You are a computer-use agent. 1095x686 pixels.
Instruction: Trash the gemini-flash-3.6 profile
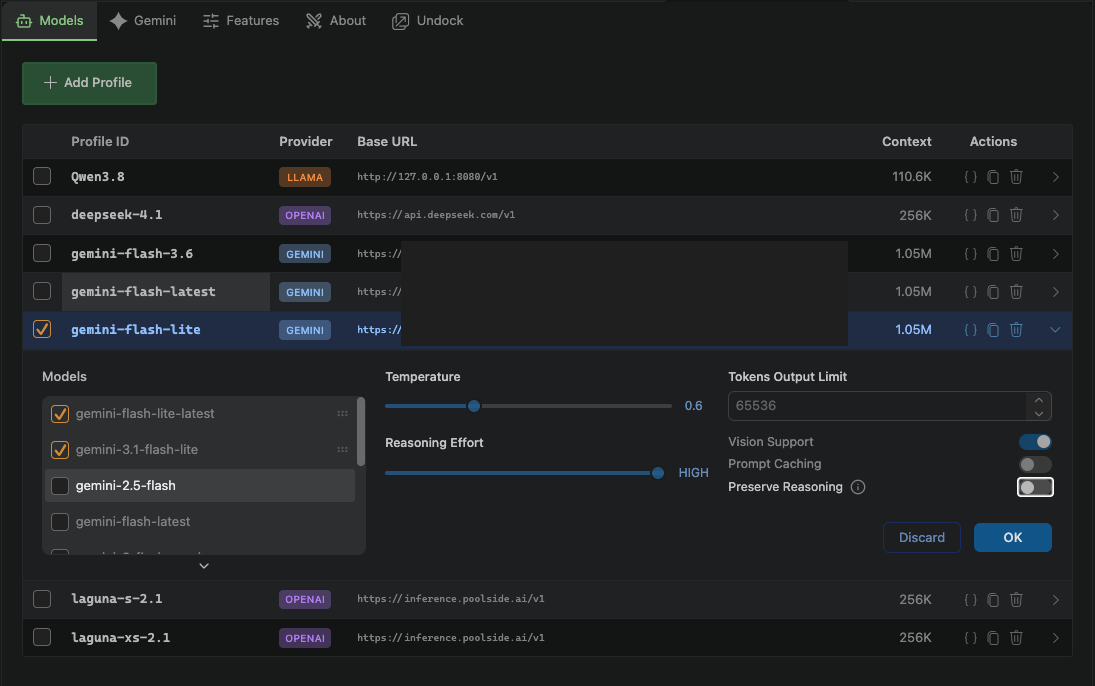pyautogui.click(x=1016, y=254)
